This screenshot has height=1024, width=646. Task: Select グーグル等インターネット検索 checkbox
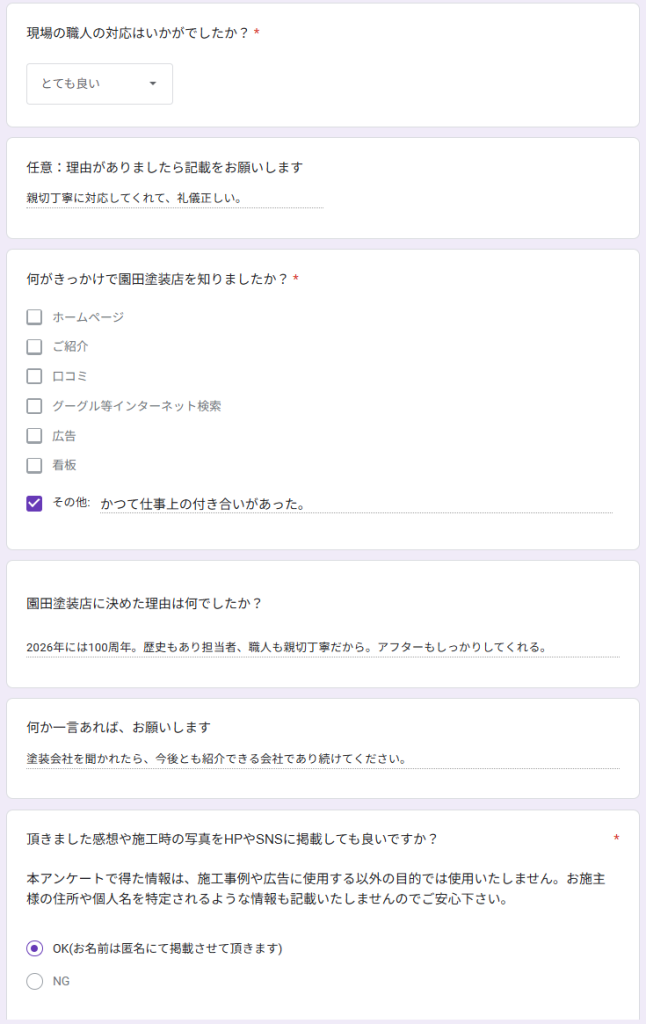pos(34,406)
